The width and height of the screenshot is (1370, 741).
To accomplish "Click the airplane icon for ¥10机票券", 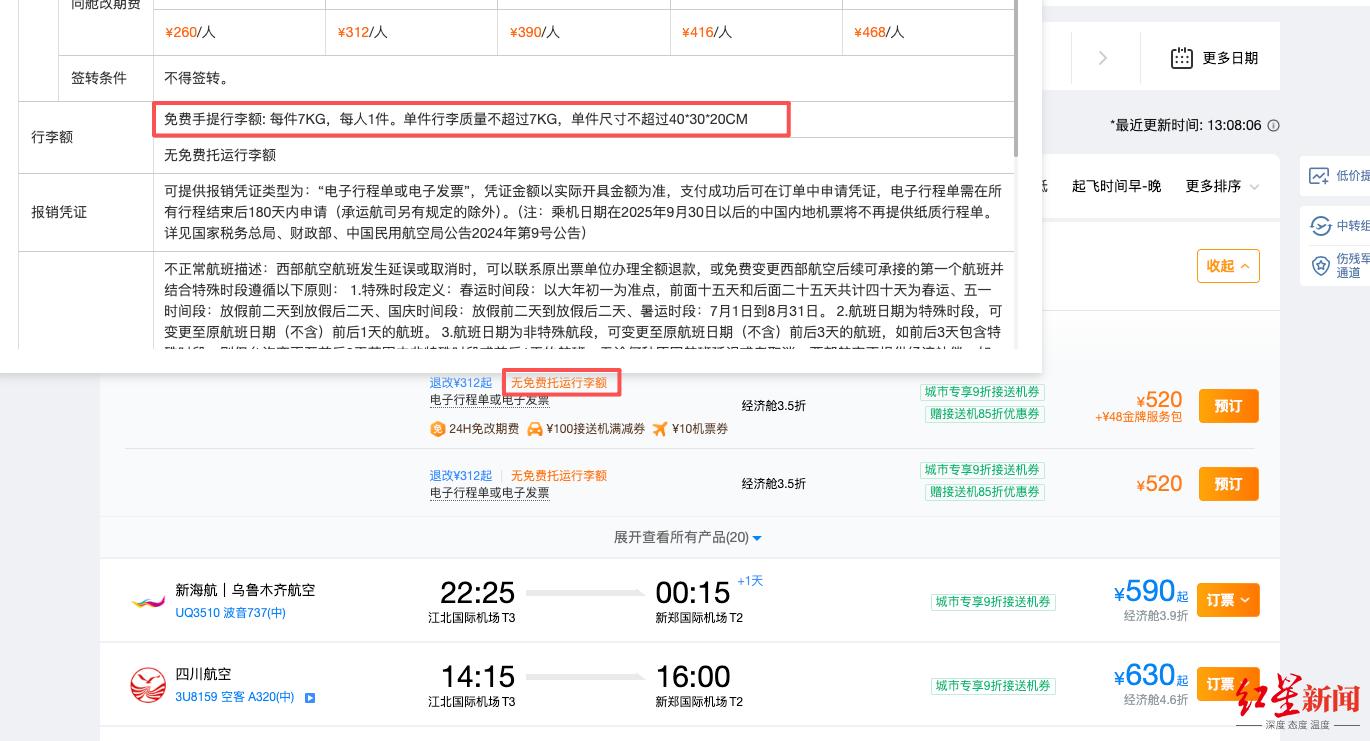I will (x=660, y=429).
